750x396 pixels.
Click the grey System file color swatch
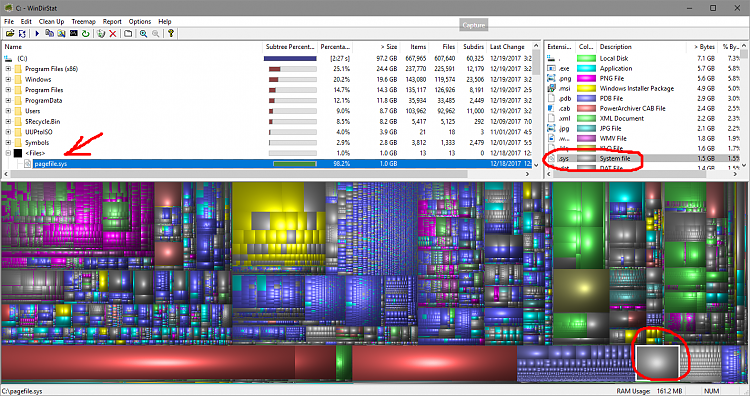[586, 158]
